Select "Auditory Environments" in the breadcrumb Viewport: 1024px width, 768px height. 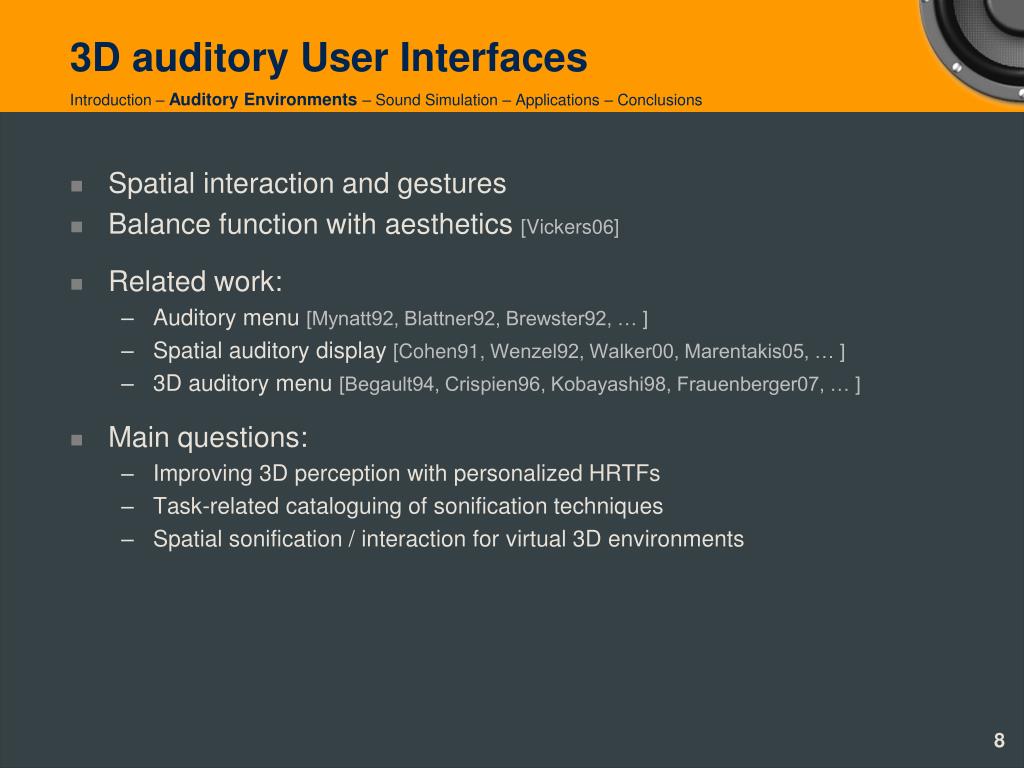263,99
